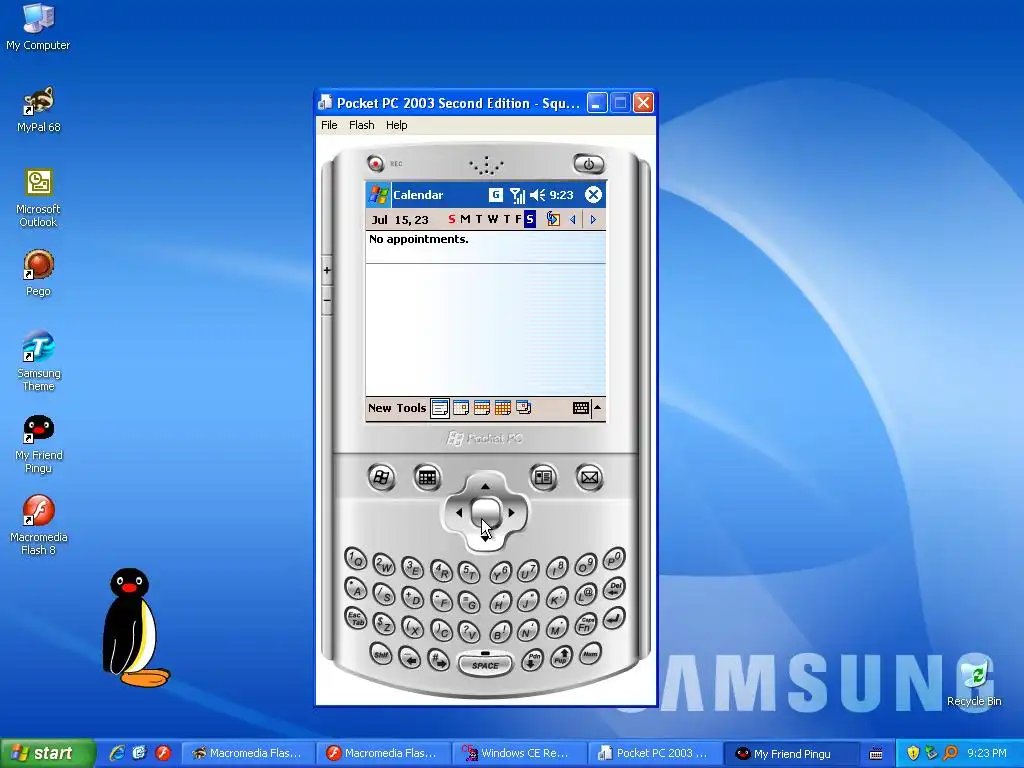
Task: Open the emulator Flash menu
Action: tap(361, 125)
